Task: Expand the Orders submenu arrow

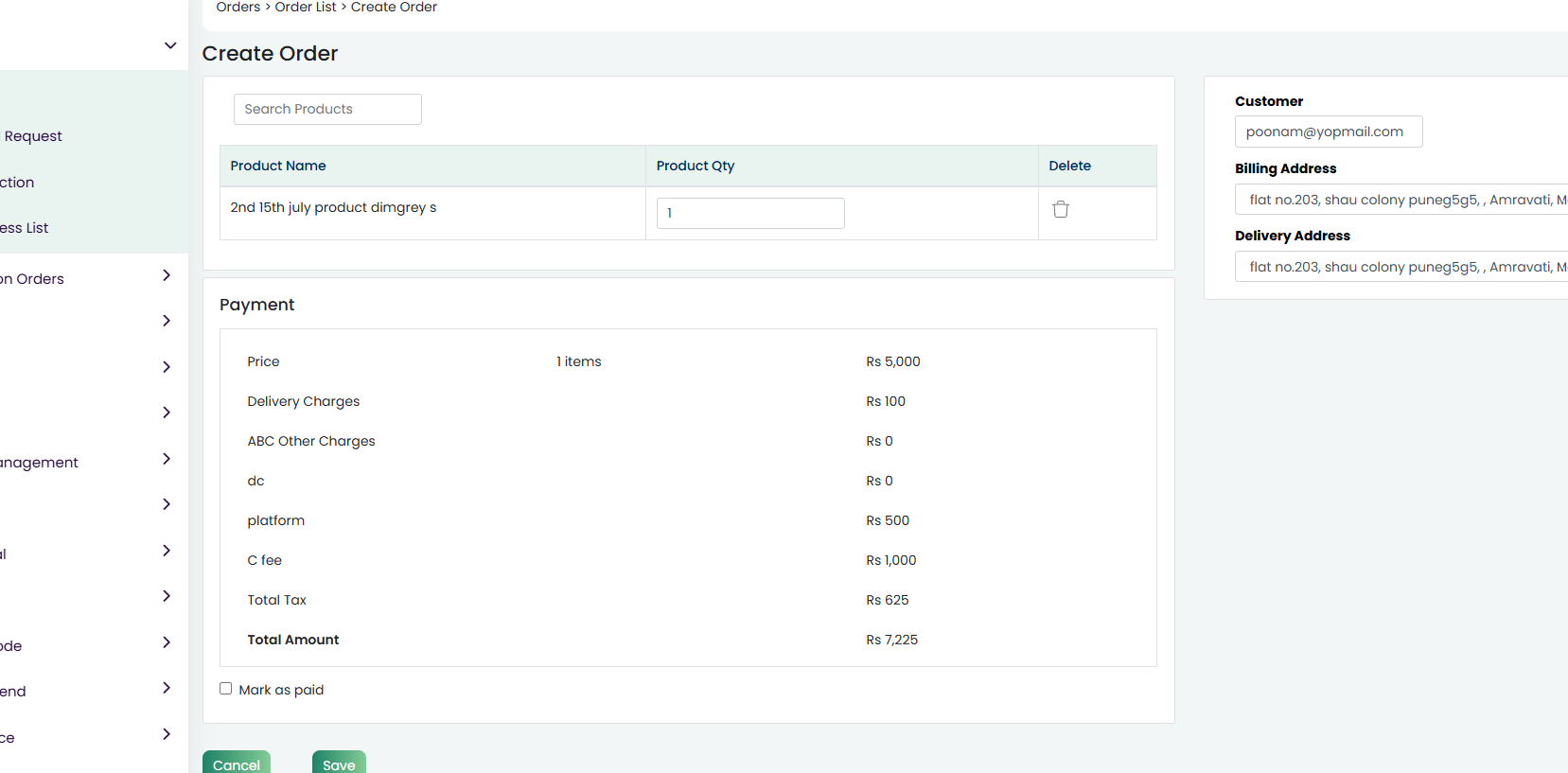Action: (x=167, y=275)
